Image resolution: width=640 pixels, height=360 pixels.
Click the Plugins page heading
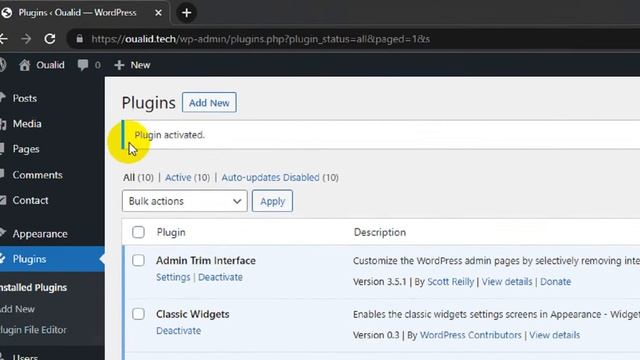click(x=149, y=103)
